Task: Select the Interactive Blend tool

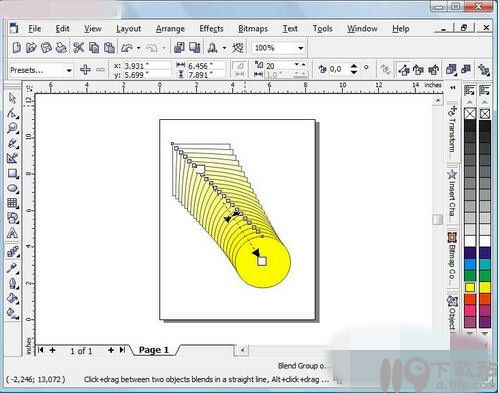Action: pyautogui.click(x=13, y=252)
